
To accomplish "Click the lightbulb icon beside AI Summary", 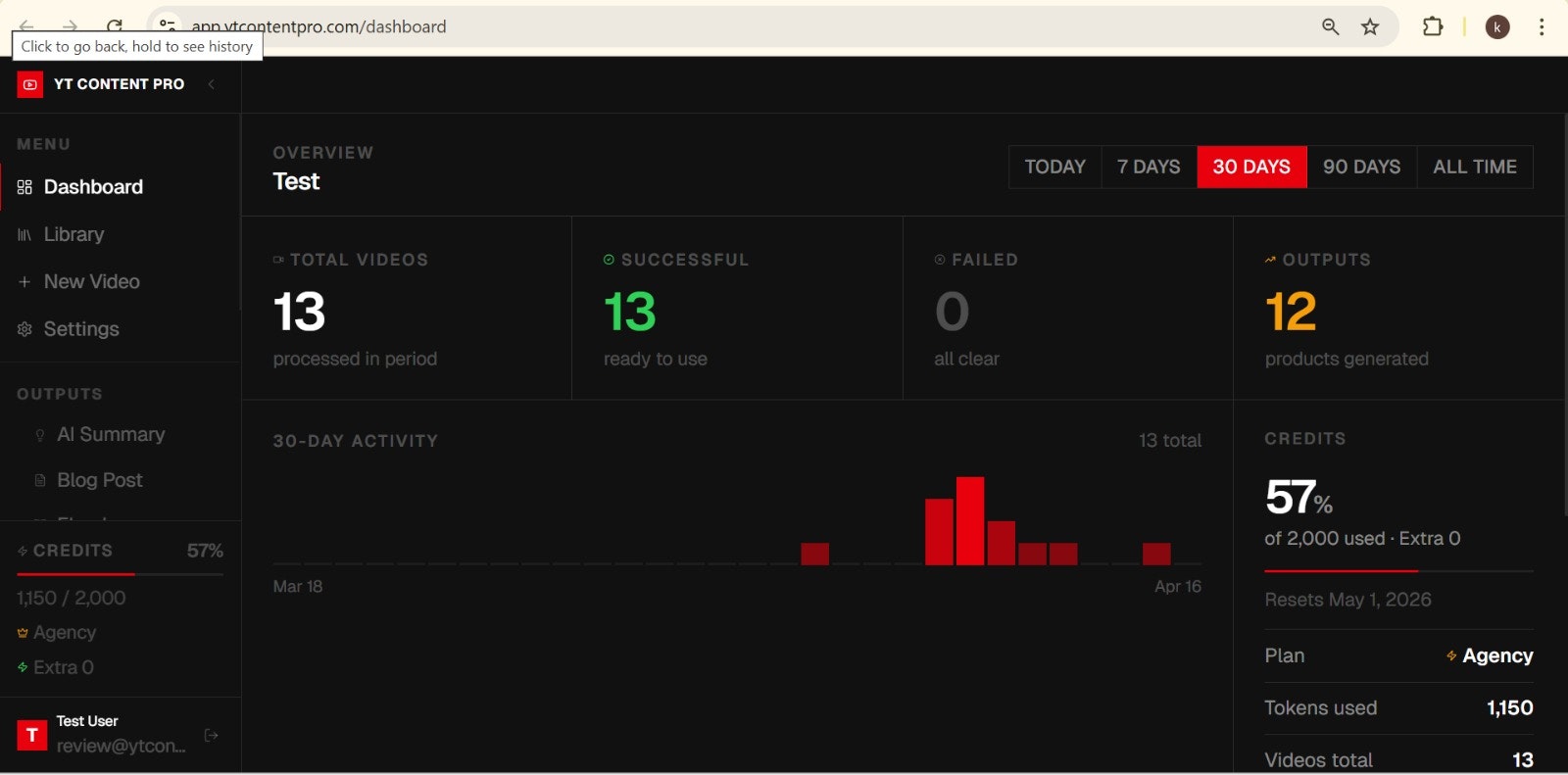I will [40, 435].
